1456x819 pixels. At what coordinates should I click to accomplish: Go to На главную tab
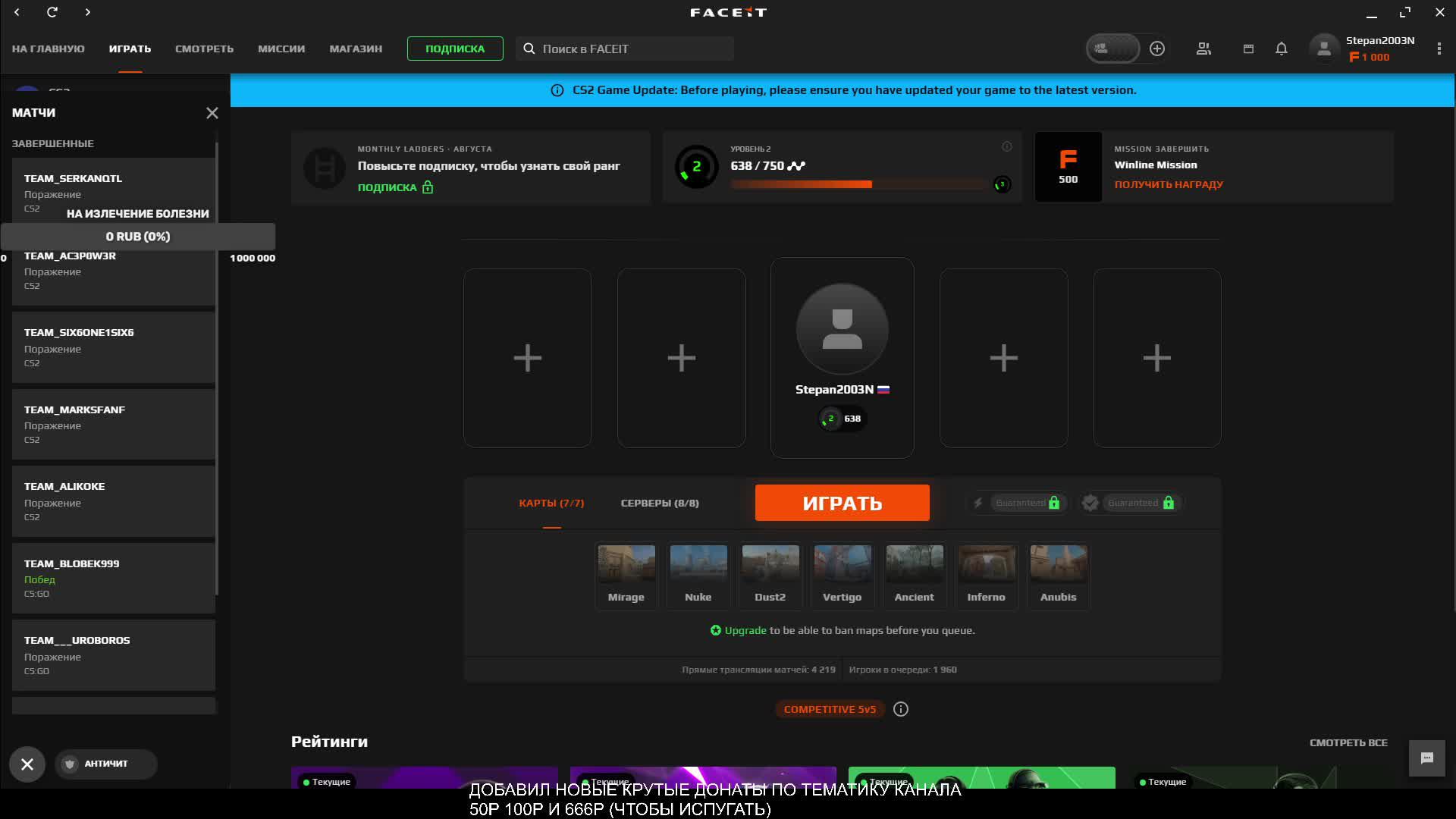tap(49, 49)
